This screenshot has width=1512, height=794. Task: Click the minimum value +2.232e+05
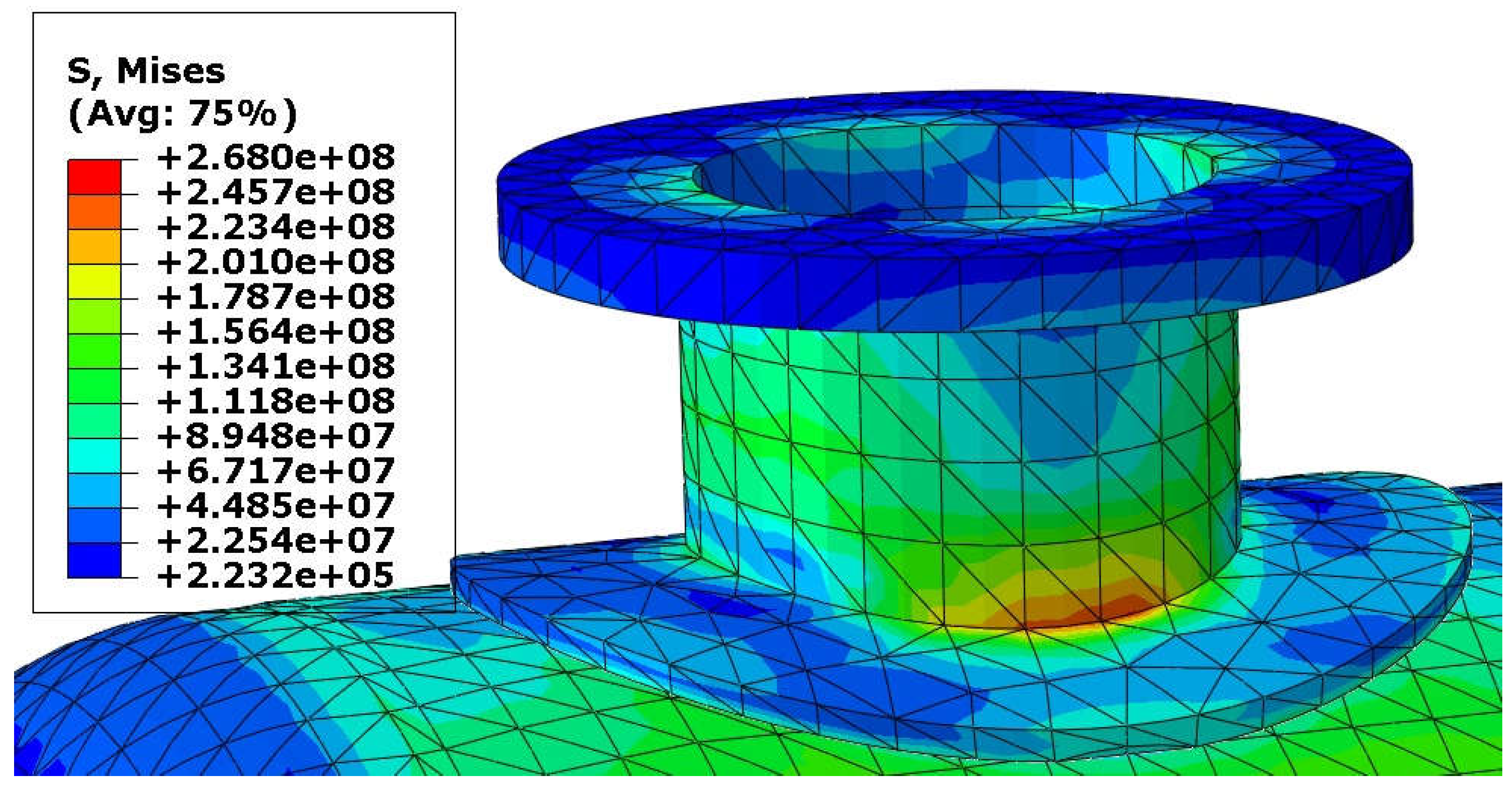pos(276,576)
